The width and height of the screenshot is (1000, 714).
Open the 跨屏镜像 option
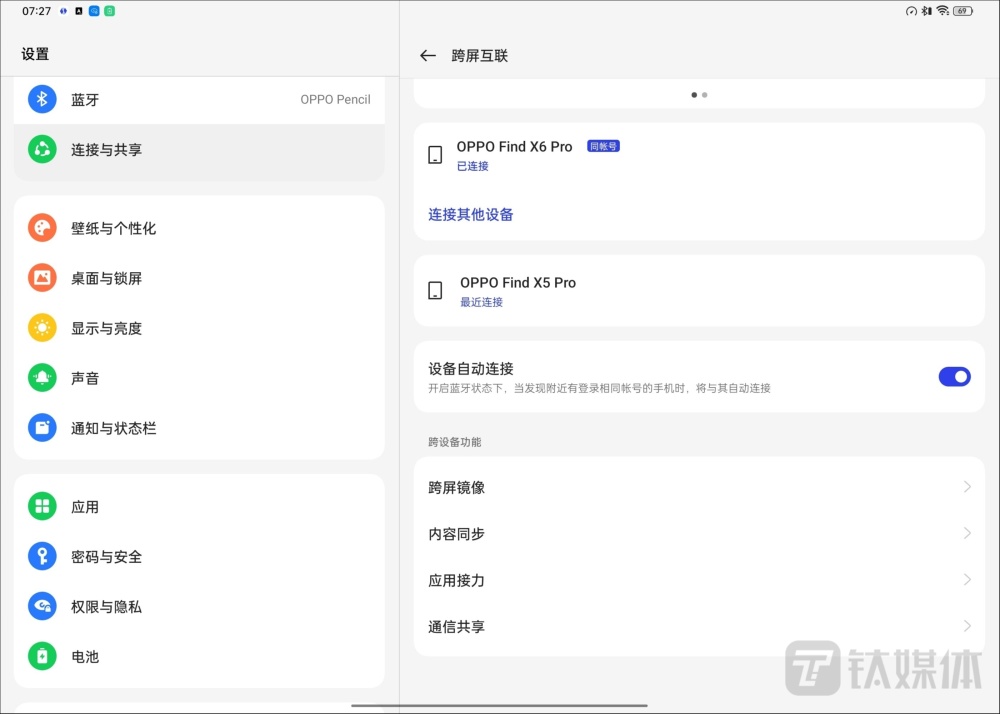point(700,487)
